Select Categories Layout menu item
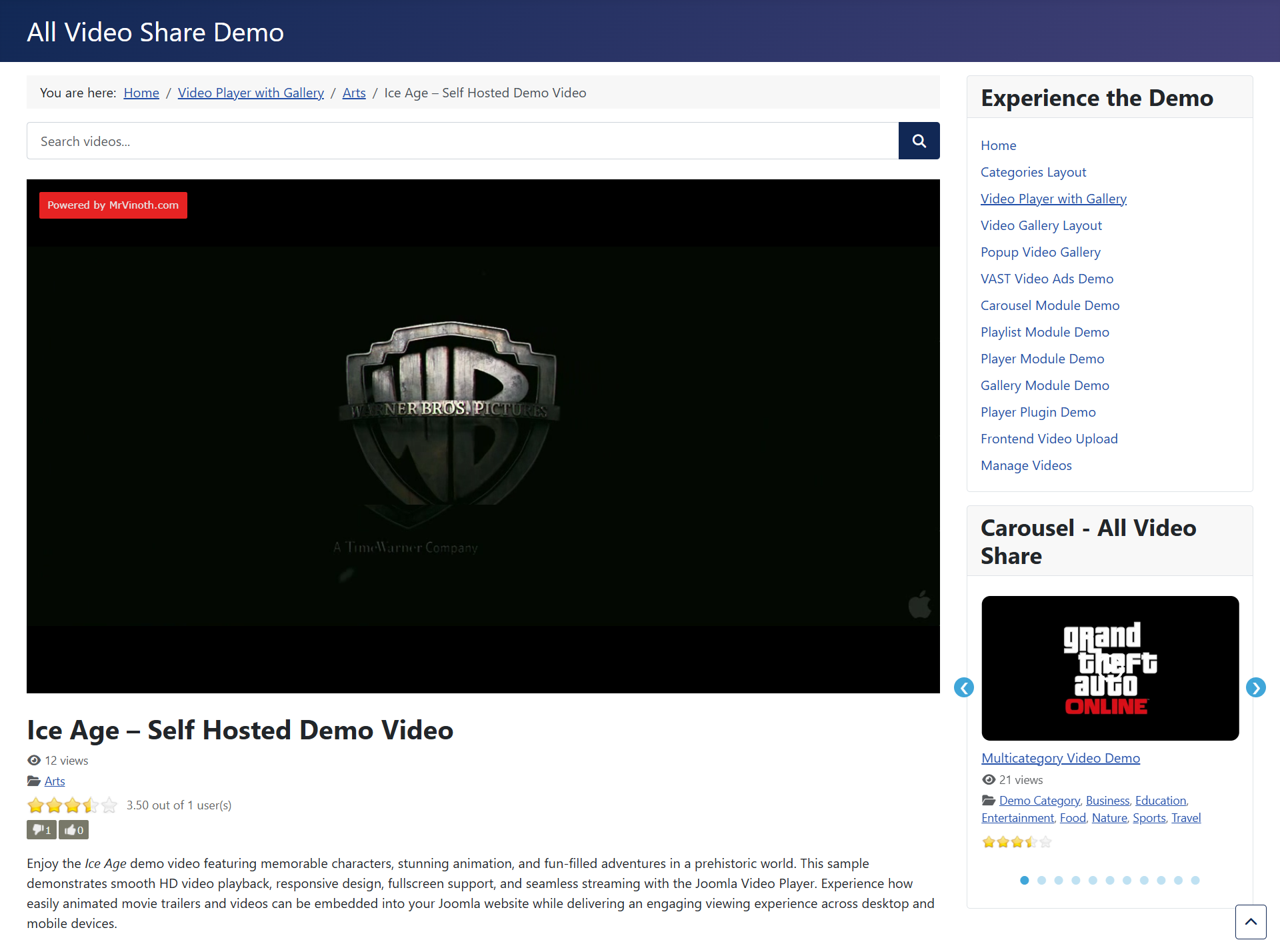Image resolution: width=1280 pixels, height=952 pixels. pyautogui.click(x=1033, y=172)
